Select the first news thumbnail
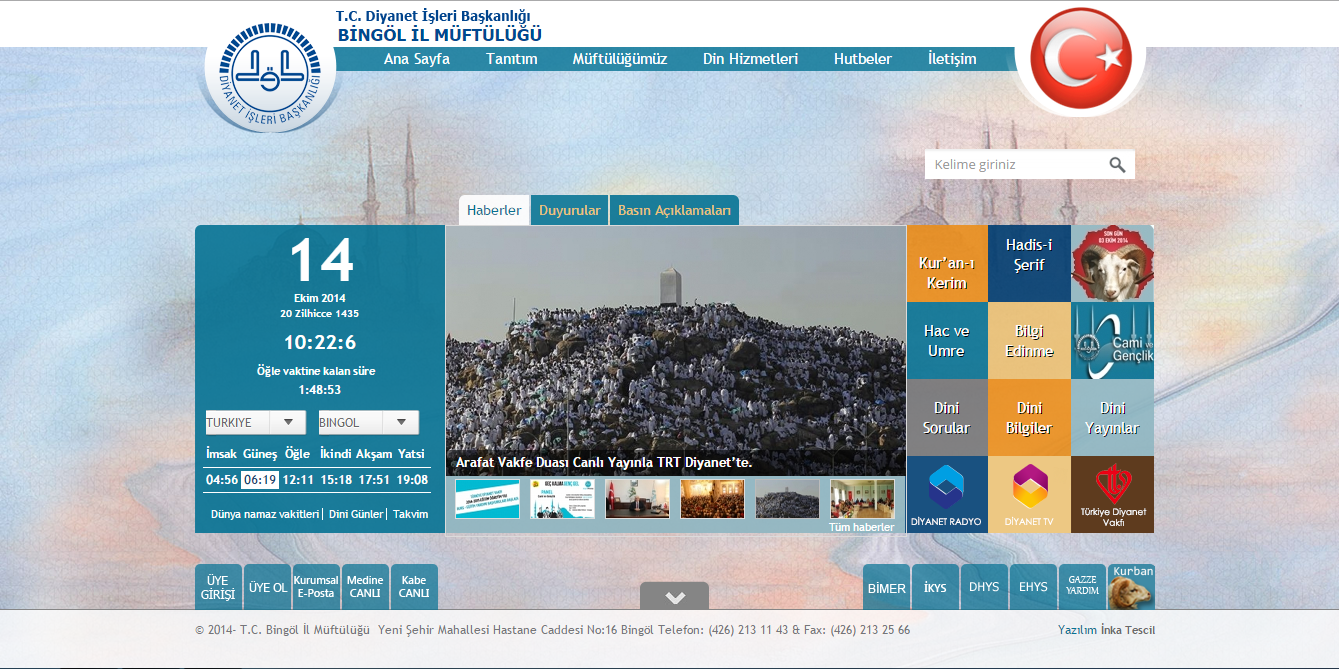This screenshot has width=1339, height=669. tap(487, 499)
